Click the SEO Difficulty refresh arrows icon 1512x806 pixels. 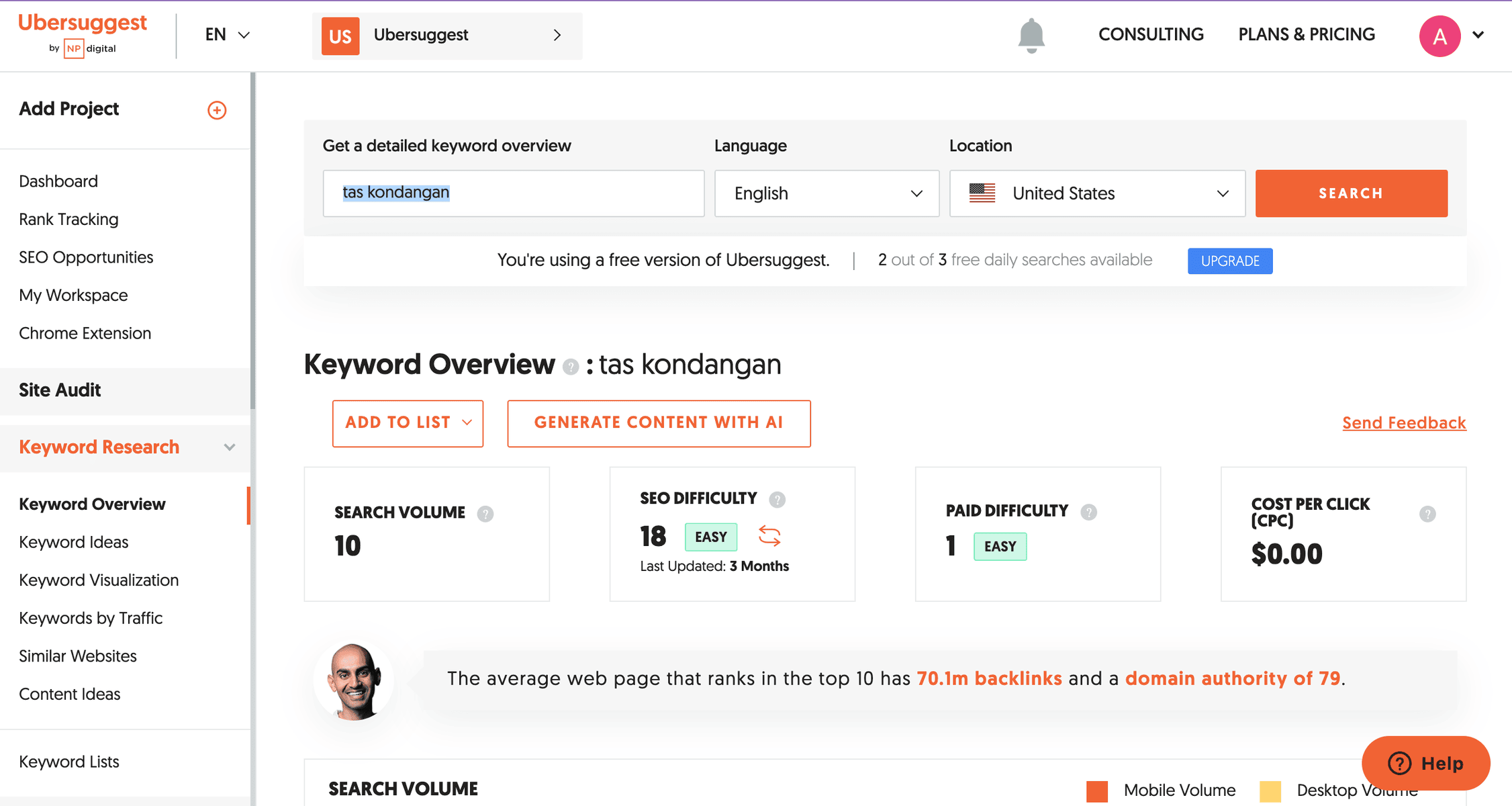coord(769,536)
